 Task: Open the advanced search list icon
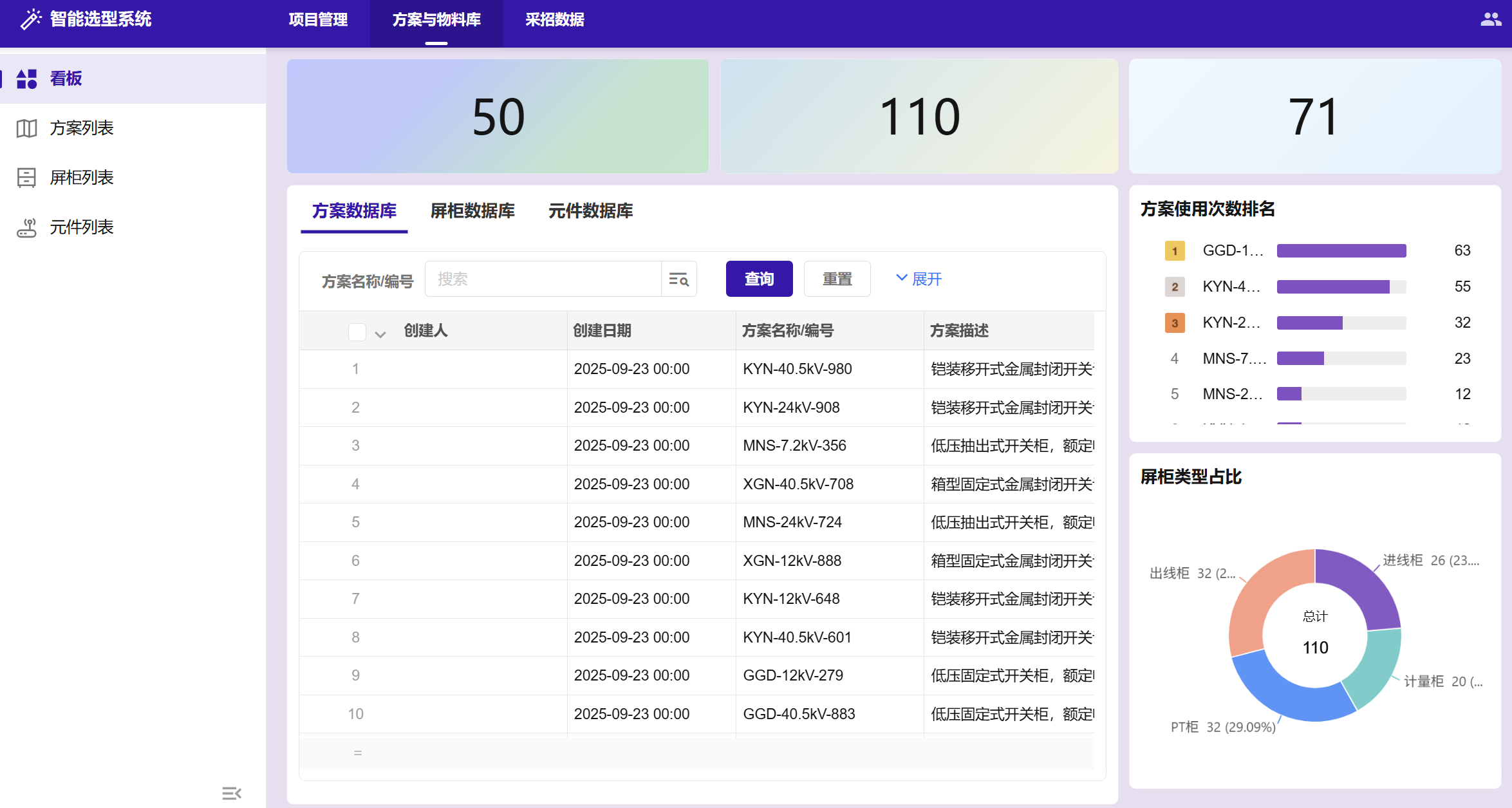(x=678, y=279)
